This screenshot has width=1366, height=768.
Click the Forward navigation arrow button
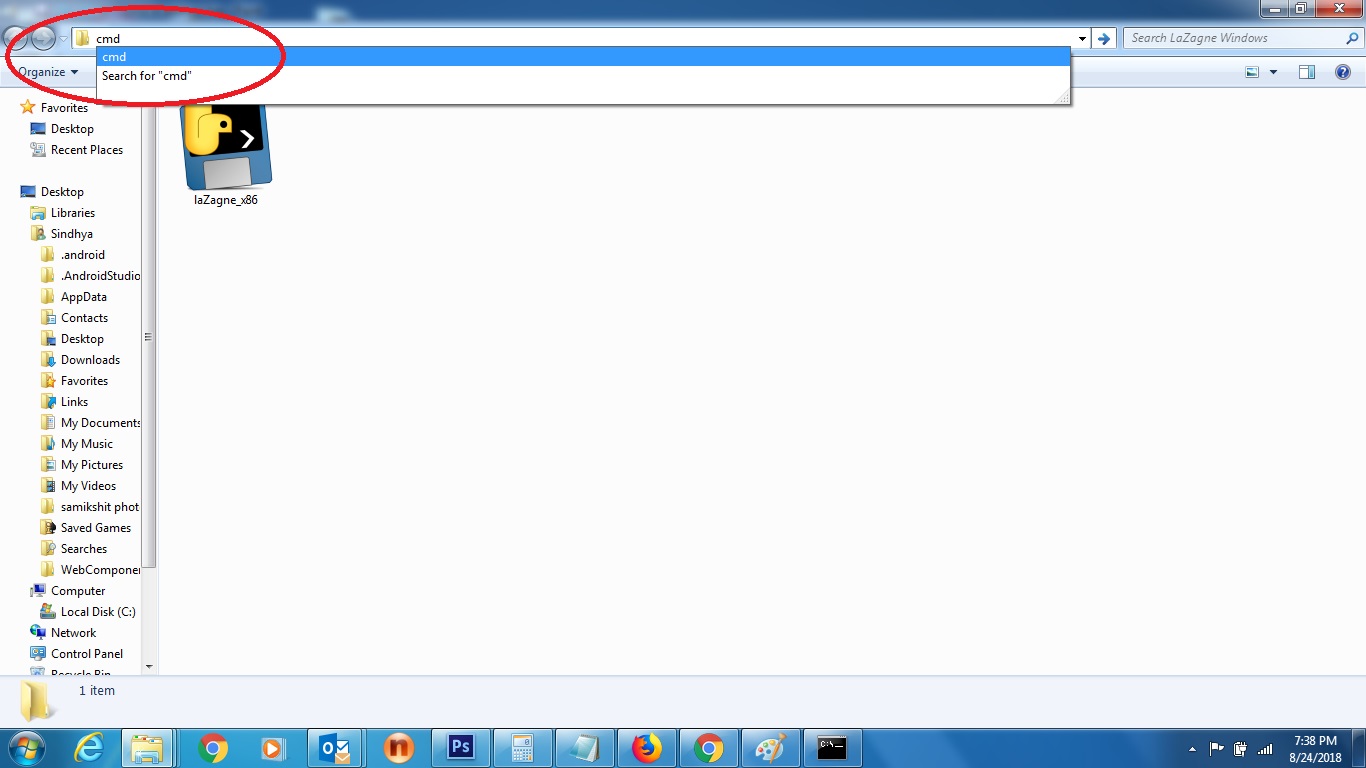pos(44,39)
